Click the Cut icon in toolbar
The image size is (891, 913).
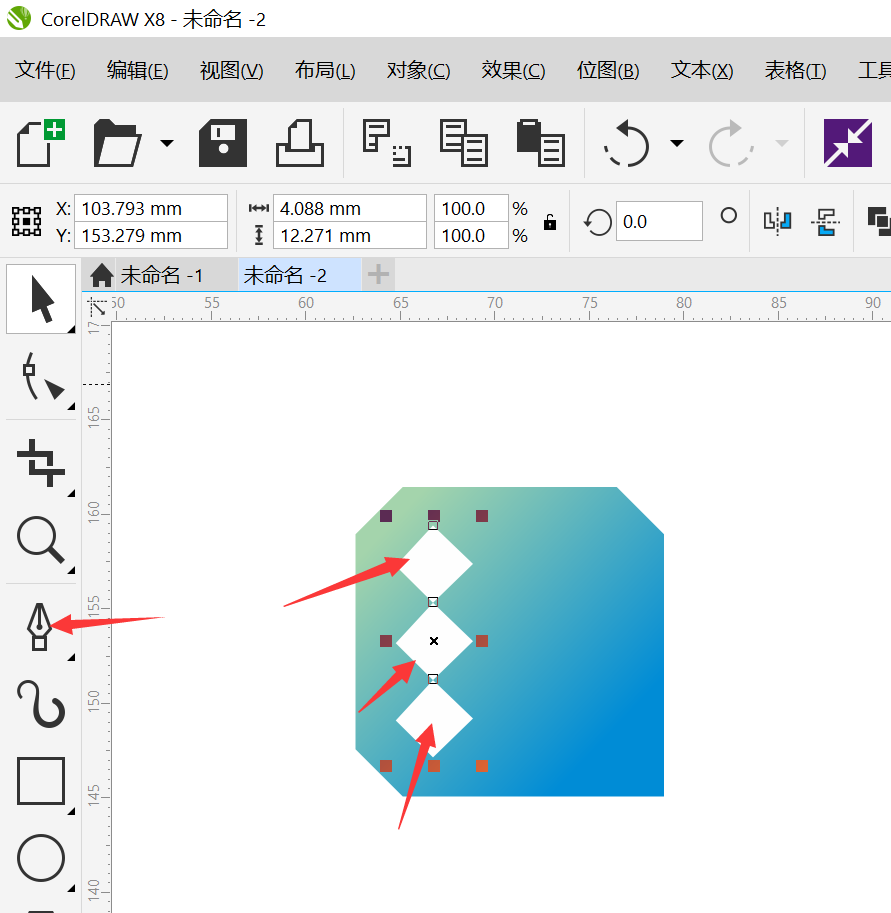[387, 143]
